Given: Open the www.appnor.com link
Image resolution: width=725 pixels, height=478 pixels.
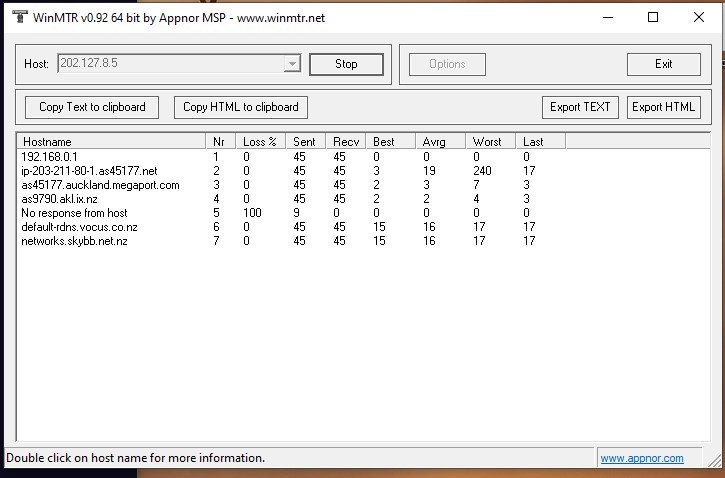Looking at the screenshot, I should pyautogui.click(x=642, y=458).
